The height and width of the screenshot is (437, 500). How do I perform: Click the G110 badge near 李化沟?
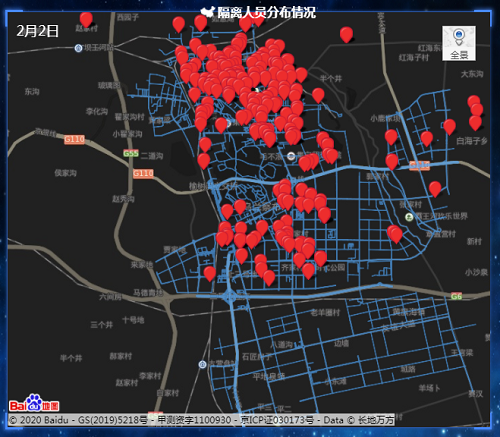click(x=74, y=139)
